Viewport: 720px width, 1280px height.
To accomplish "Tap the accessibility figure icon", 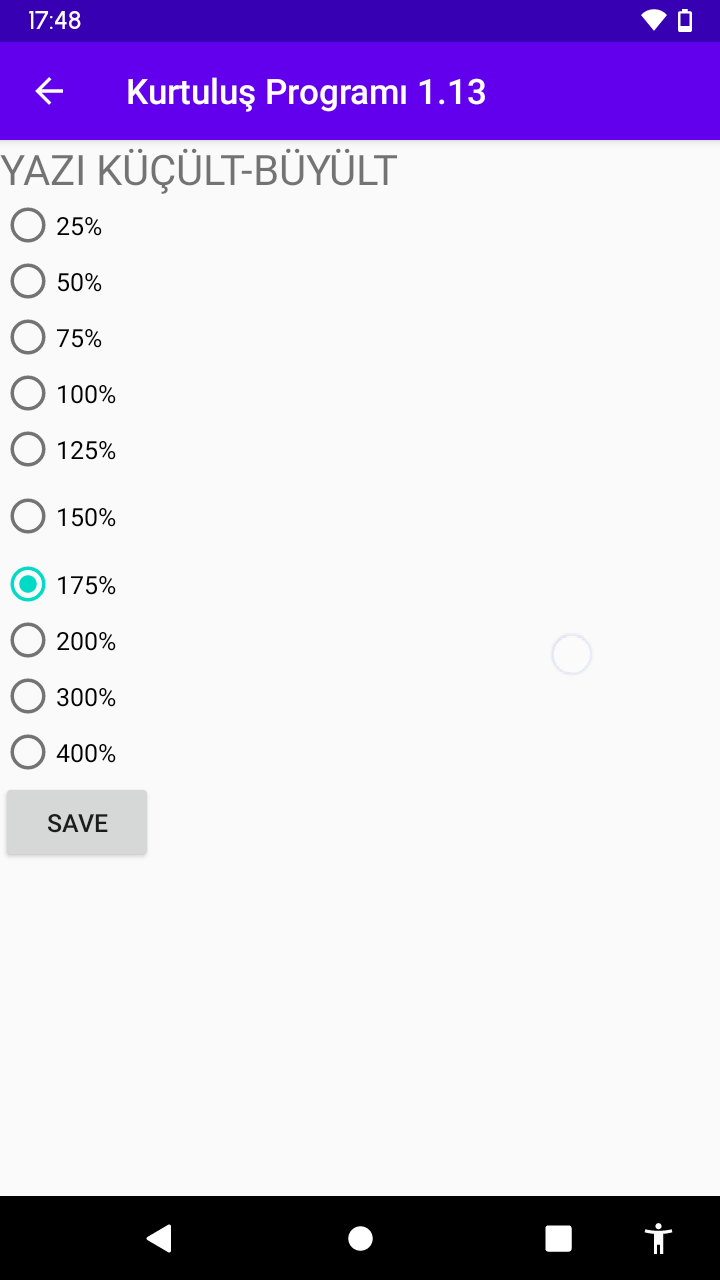I will [658, 1239].
